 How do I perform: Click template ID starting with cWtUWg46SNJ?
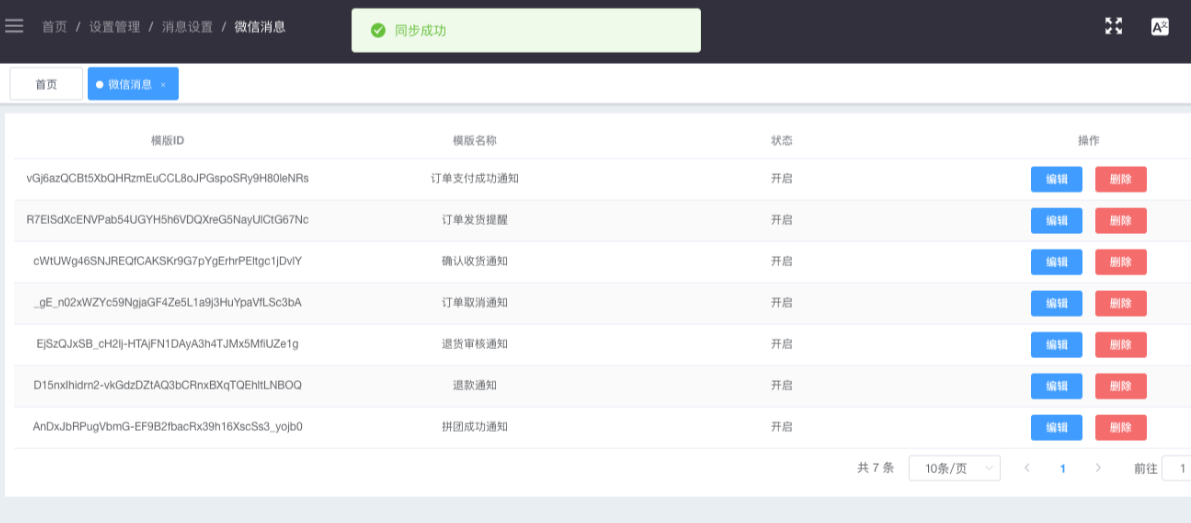point(168,262)
